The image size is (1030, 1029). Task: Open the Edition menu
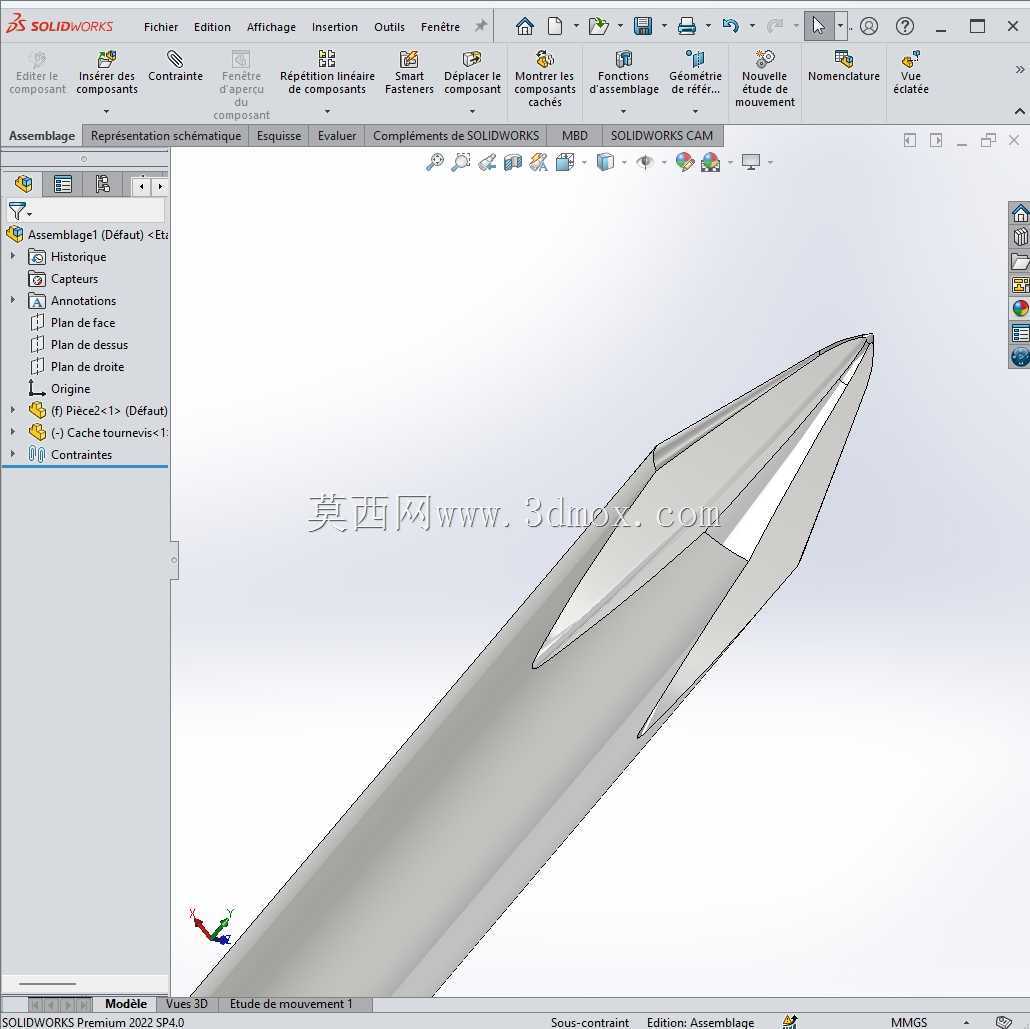[x=212, y=27]
